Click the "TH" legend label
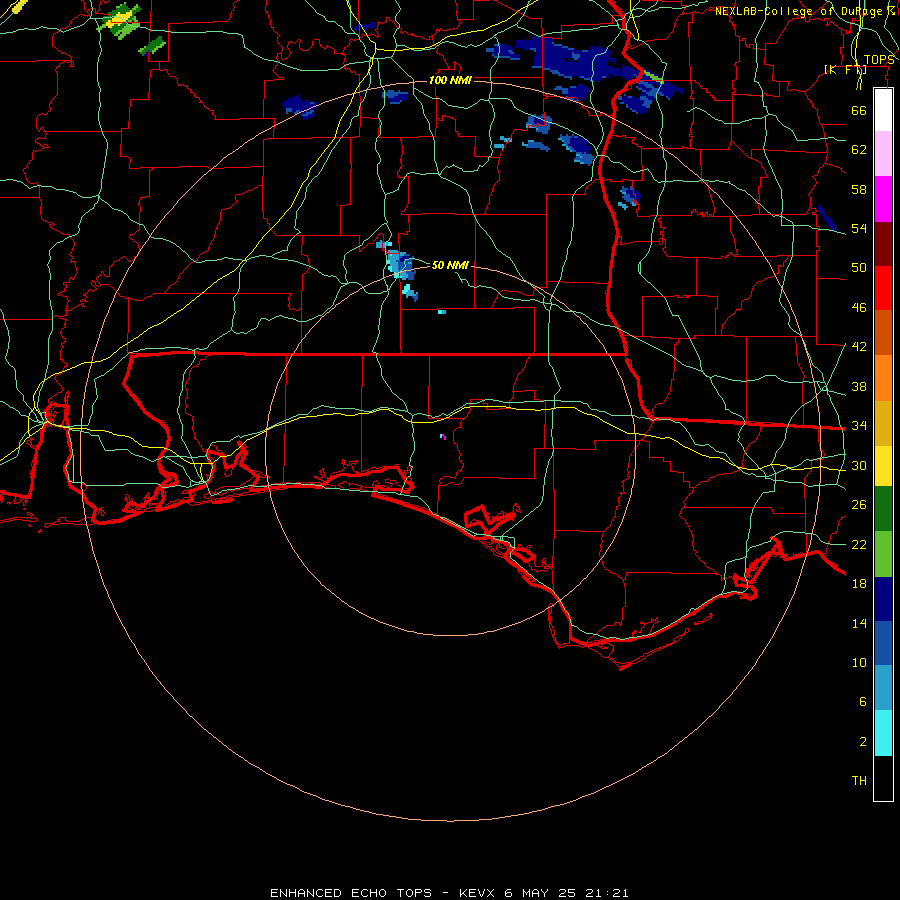900x900 pixels. click(859, 781)
